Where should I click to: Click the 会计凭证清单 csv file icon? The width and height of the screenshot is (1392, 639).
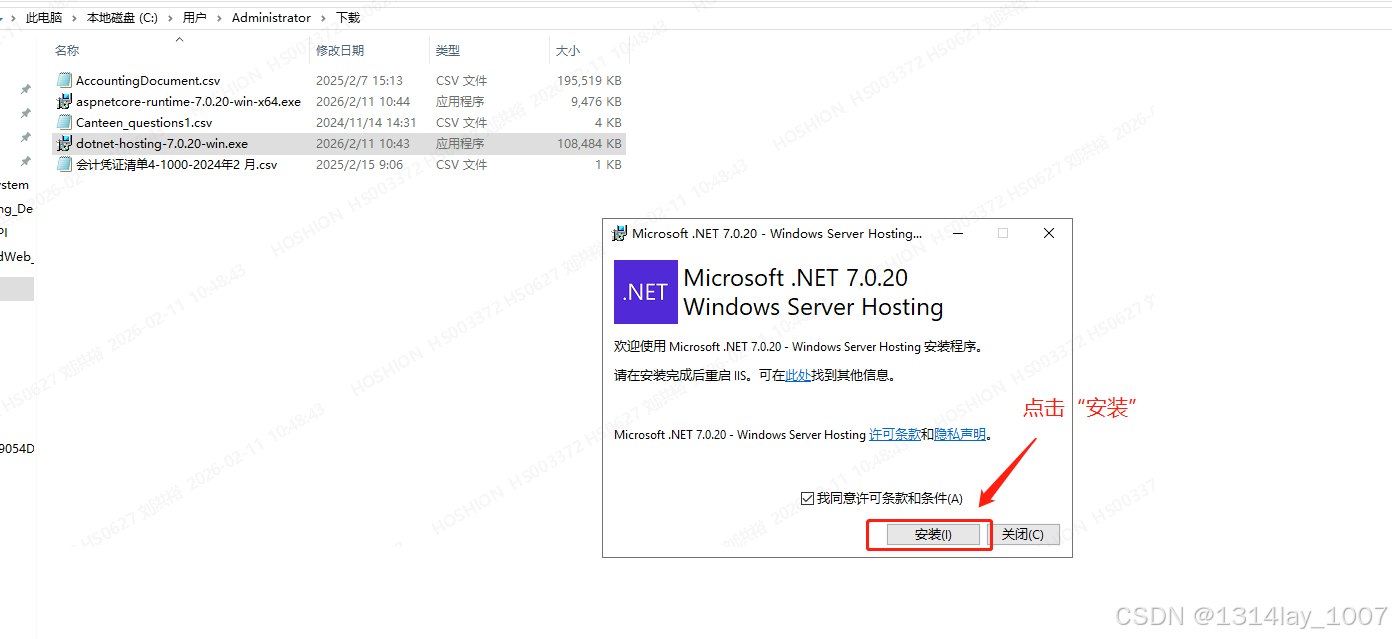pyautogui.click(x=65, y=165)
